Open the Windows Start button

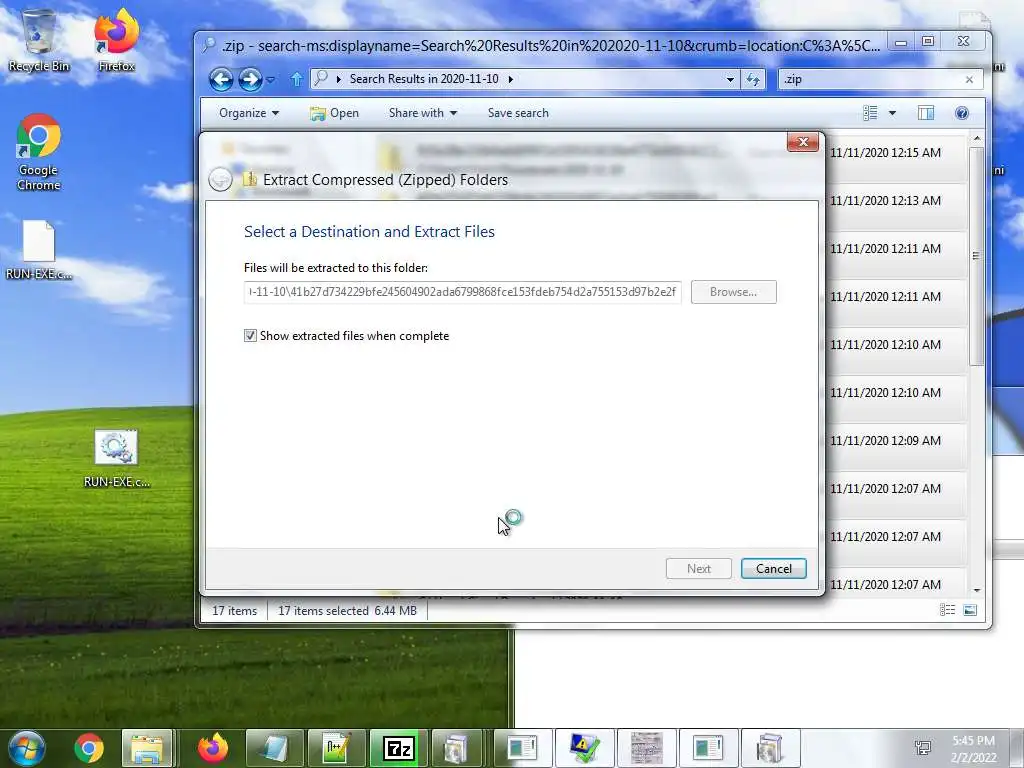(x=27, y=748)
